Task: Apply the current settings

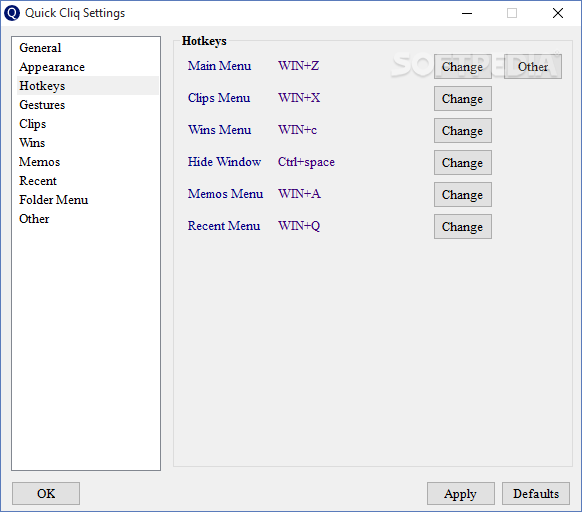Action: pyautogui.click(x=461, y=493)
